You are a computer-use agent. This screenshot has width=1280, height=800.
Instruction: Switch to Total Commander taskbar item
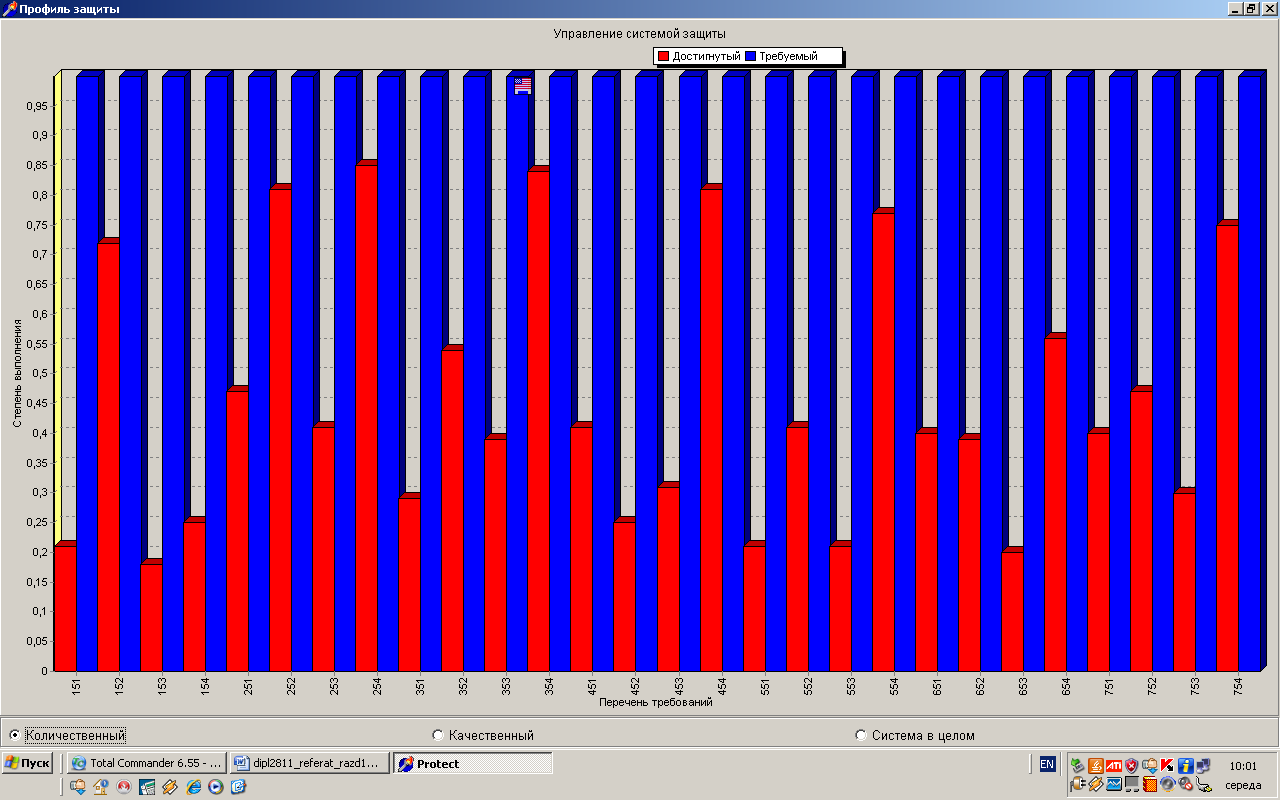click(146, 763)
